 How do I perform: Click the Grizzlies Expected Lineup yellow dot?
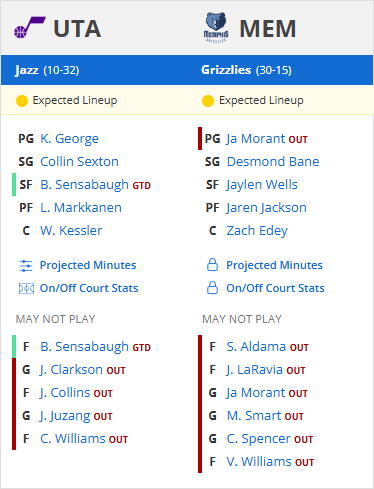pyautogui.click(x=208, y=101)
